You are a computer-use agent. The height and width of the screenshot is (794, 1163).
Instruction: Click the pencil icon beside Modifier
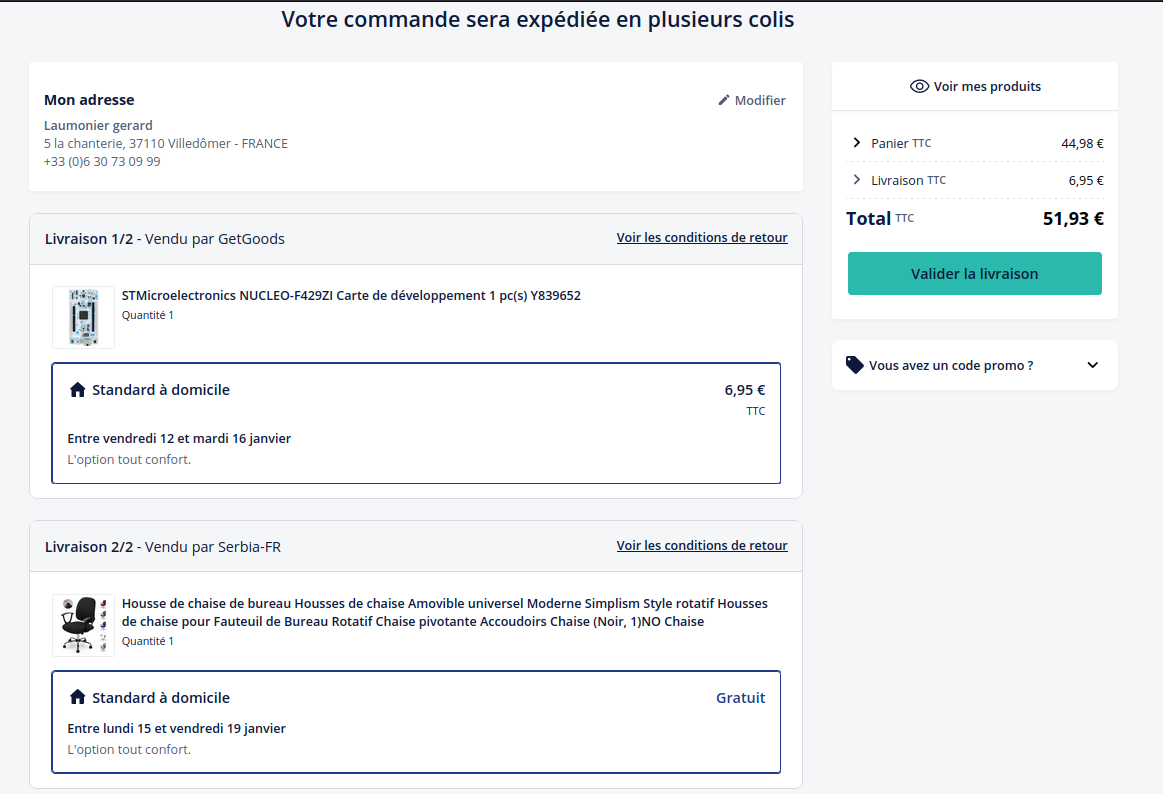[x=724, y=100]
